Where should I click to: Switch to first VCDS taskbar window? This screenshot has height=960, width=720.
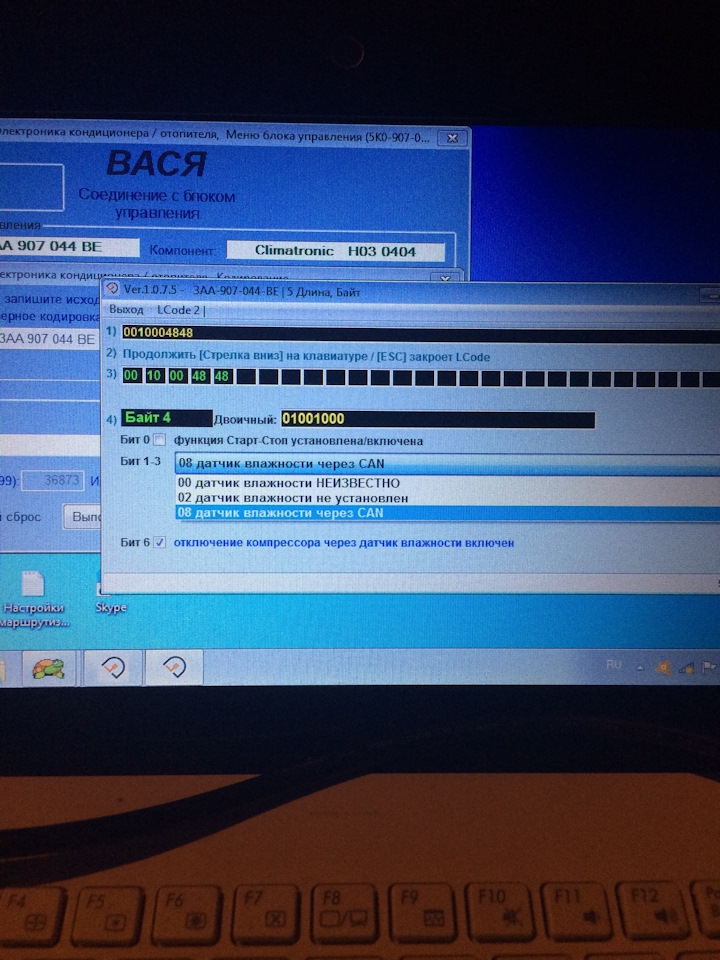tap(110, 666)
